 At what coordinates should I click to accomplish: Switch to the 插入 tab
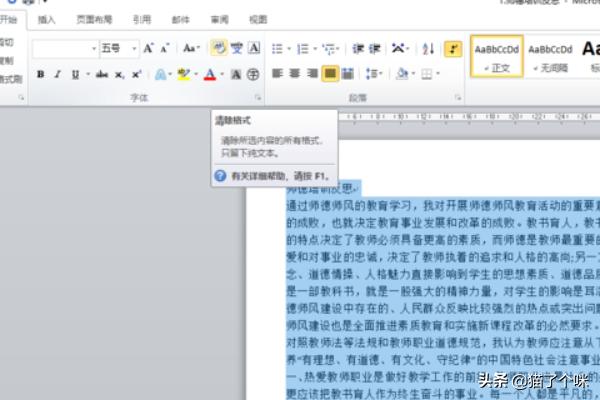coord(46,20)
